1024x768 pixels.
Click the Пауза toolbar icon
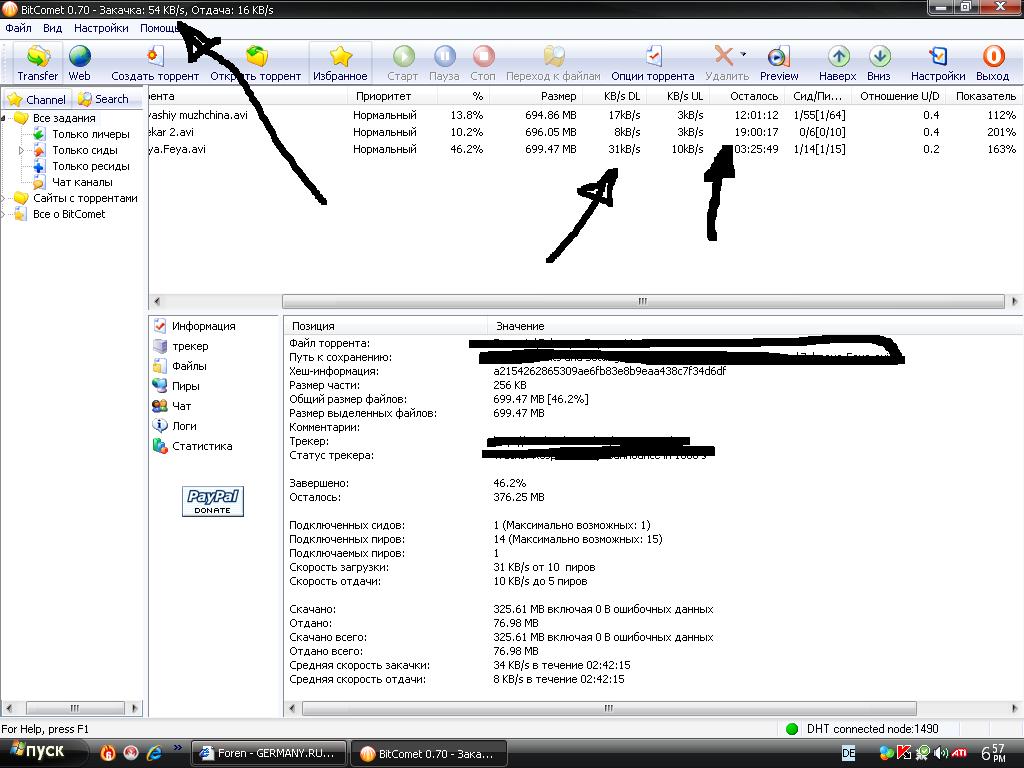(x=444, y=56)
